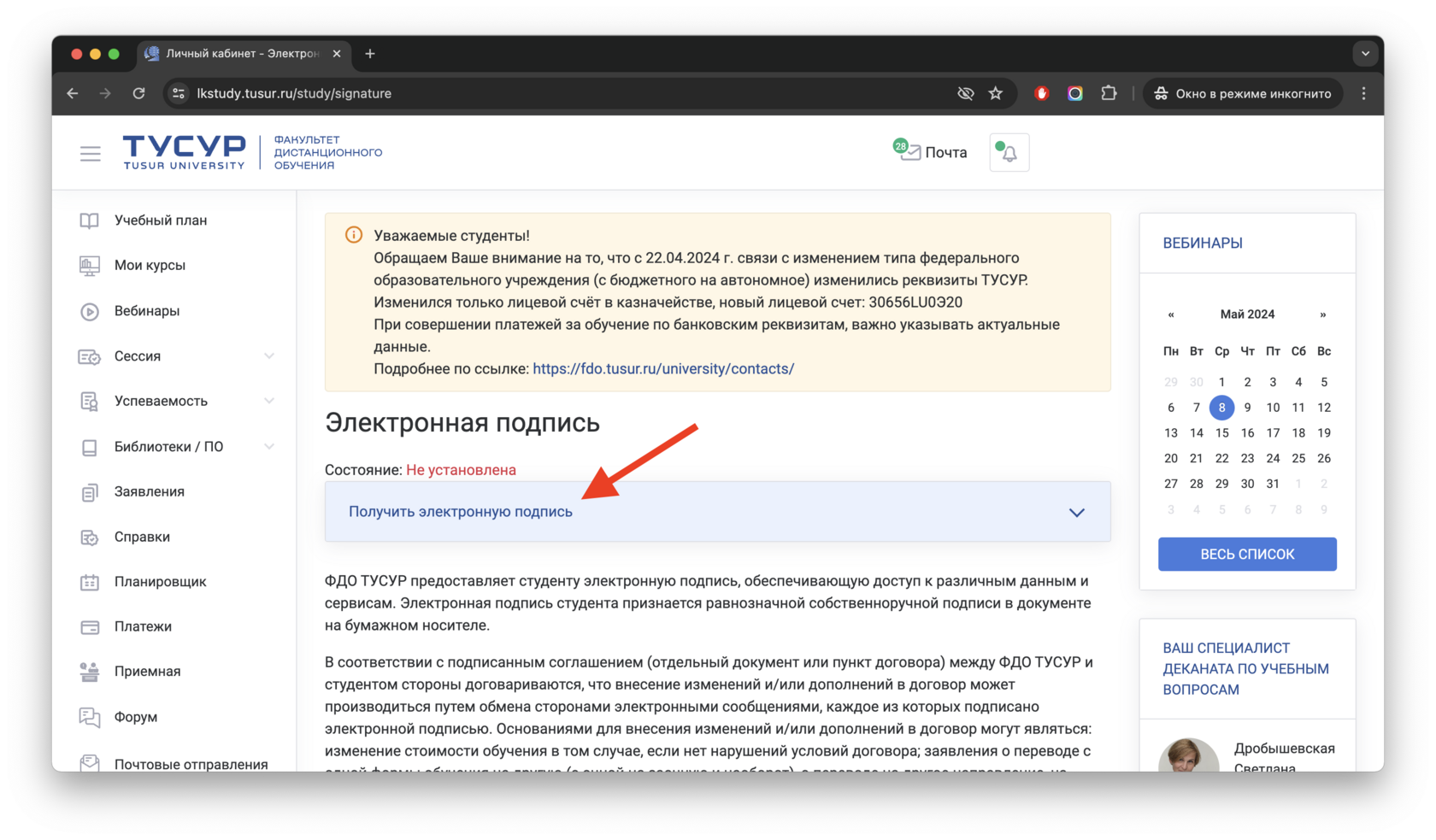This screenshot has height=840, width=1436.
Task: Click the Платежи card icon
Action: [90, 627]
